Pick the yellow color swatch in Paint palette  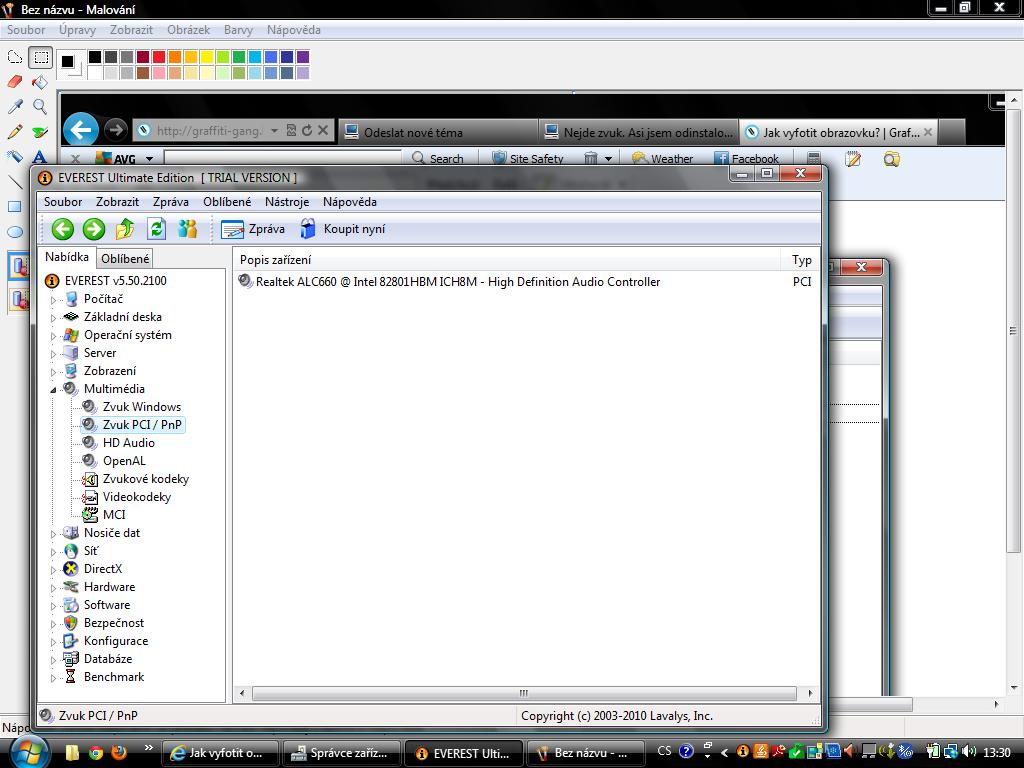[206, 57]
